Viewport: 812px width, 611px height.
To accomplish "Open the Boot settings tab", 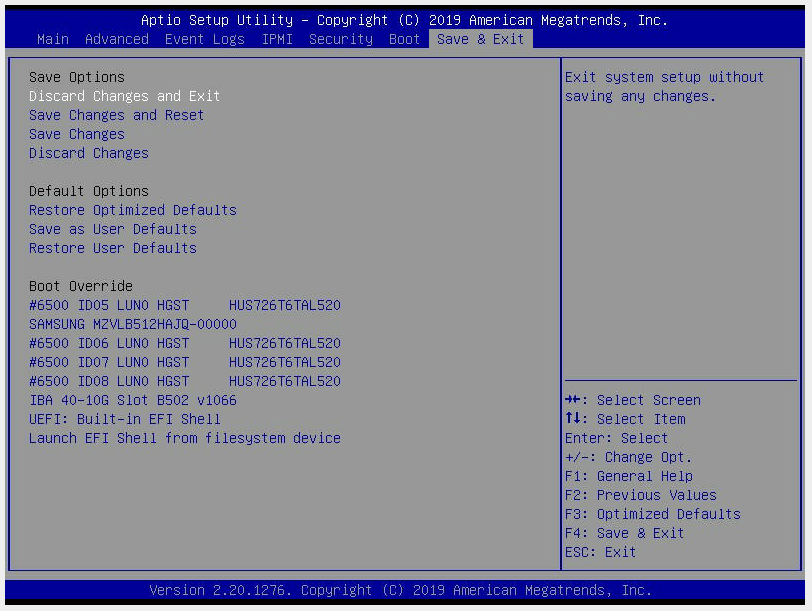I will click(404, 39).
